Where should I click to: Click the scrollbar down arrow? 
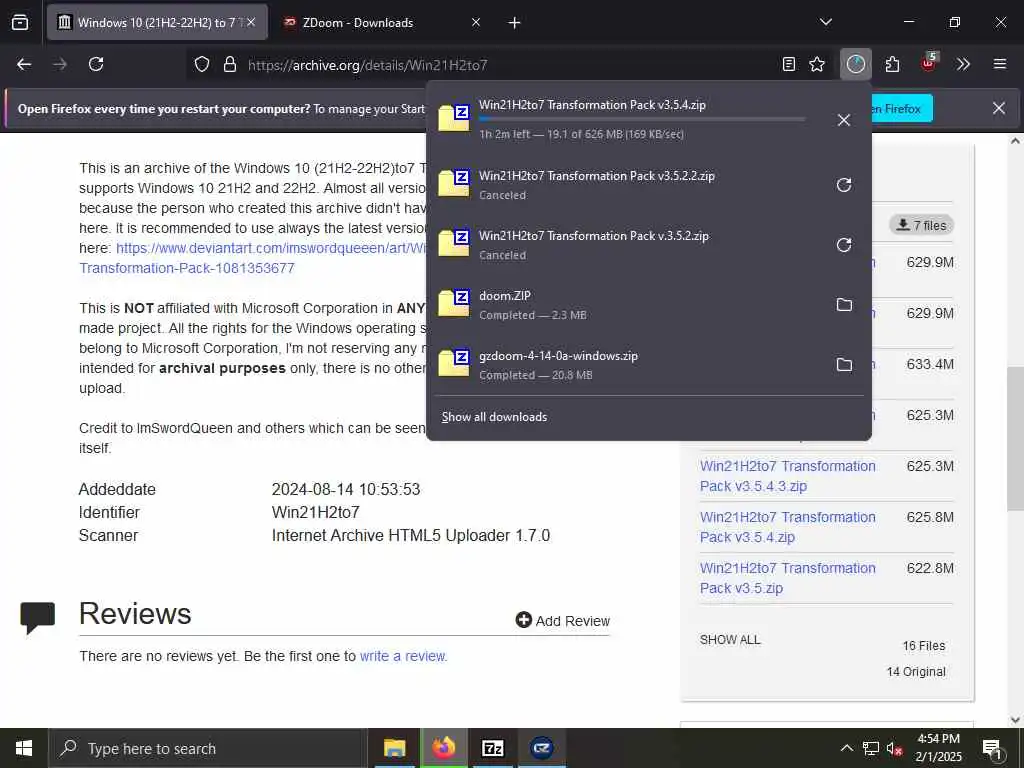1015,719
